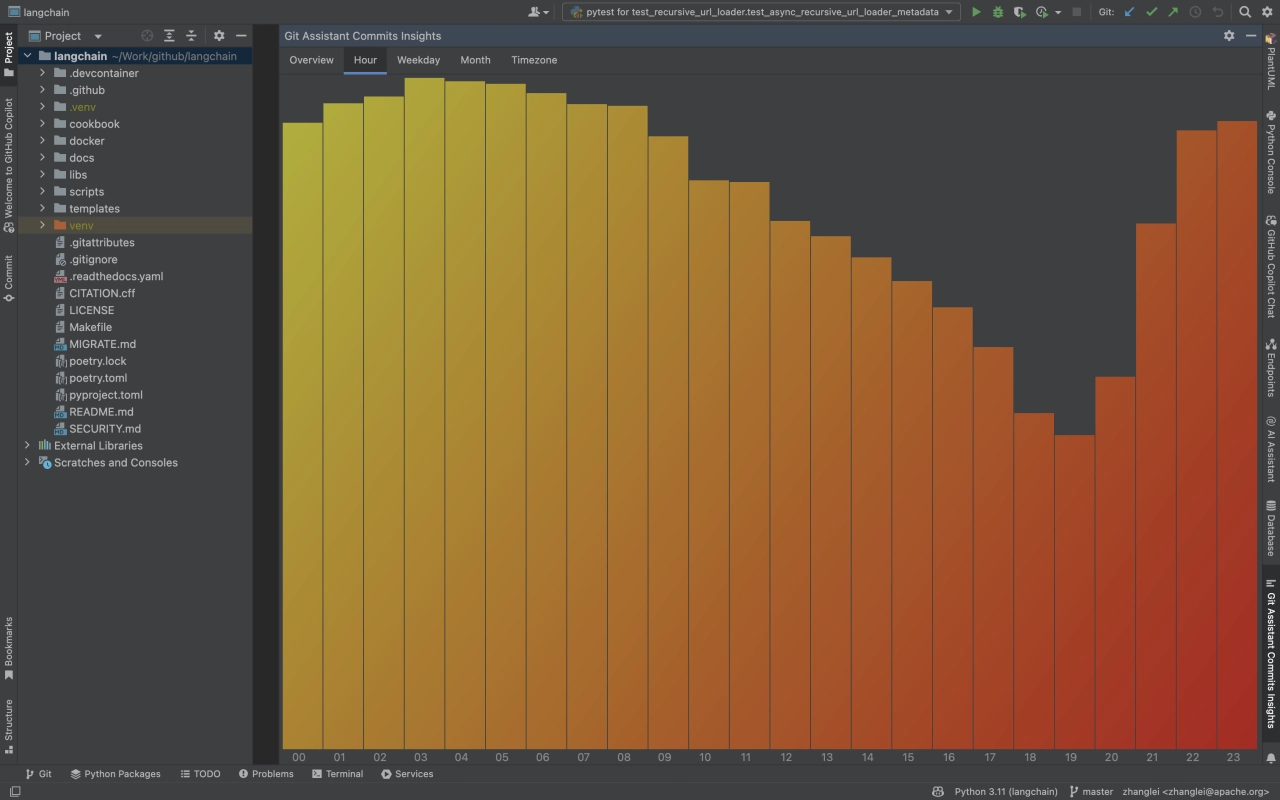Toggle the Terminal tool window at the bottom
The width and height of the screenshot is (1280, 800).
pyautogui.click(x=337, y=774)
